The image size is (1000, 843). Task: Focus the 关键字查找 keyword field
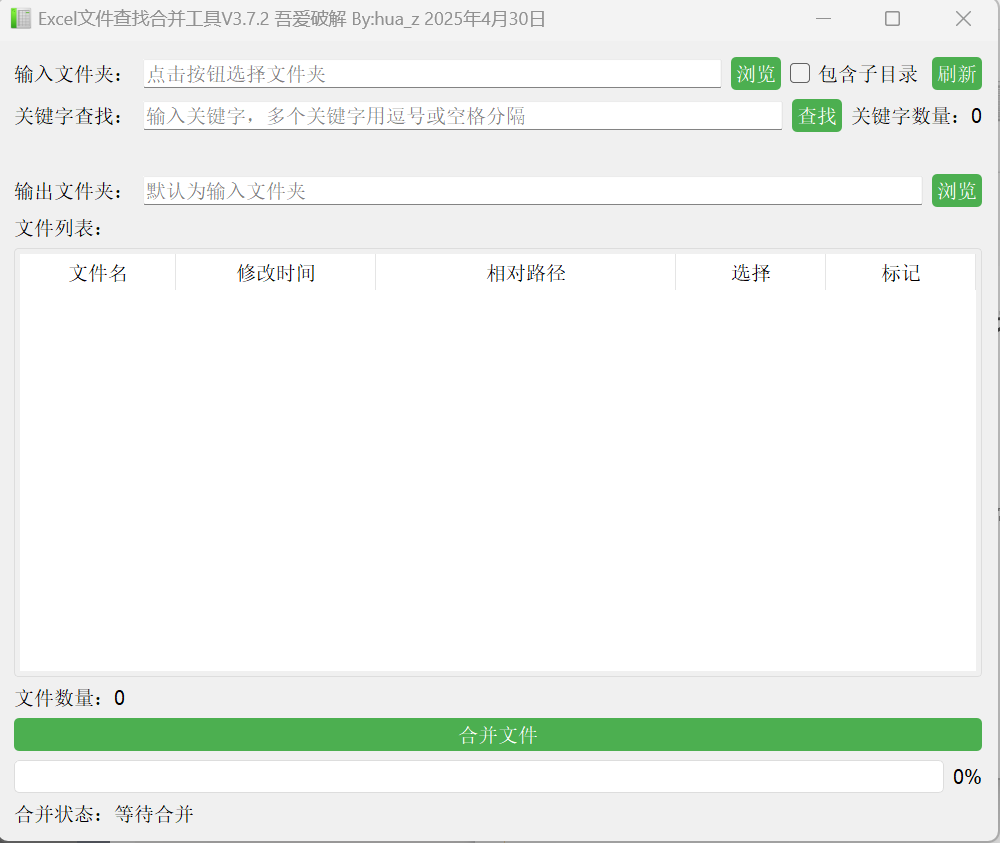[462, 116]
